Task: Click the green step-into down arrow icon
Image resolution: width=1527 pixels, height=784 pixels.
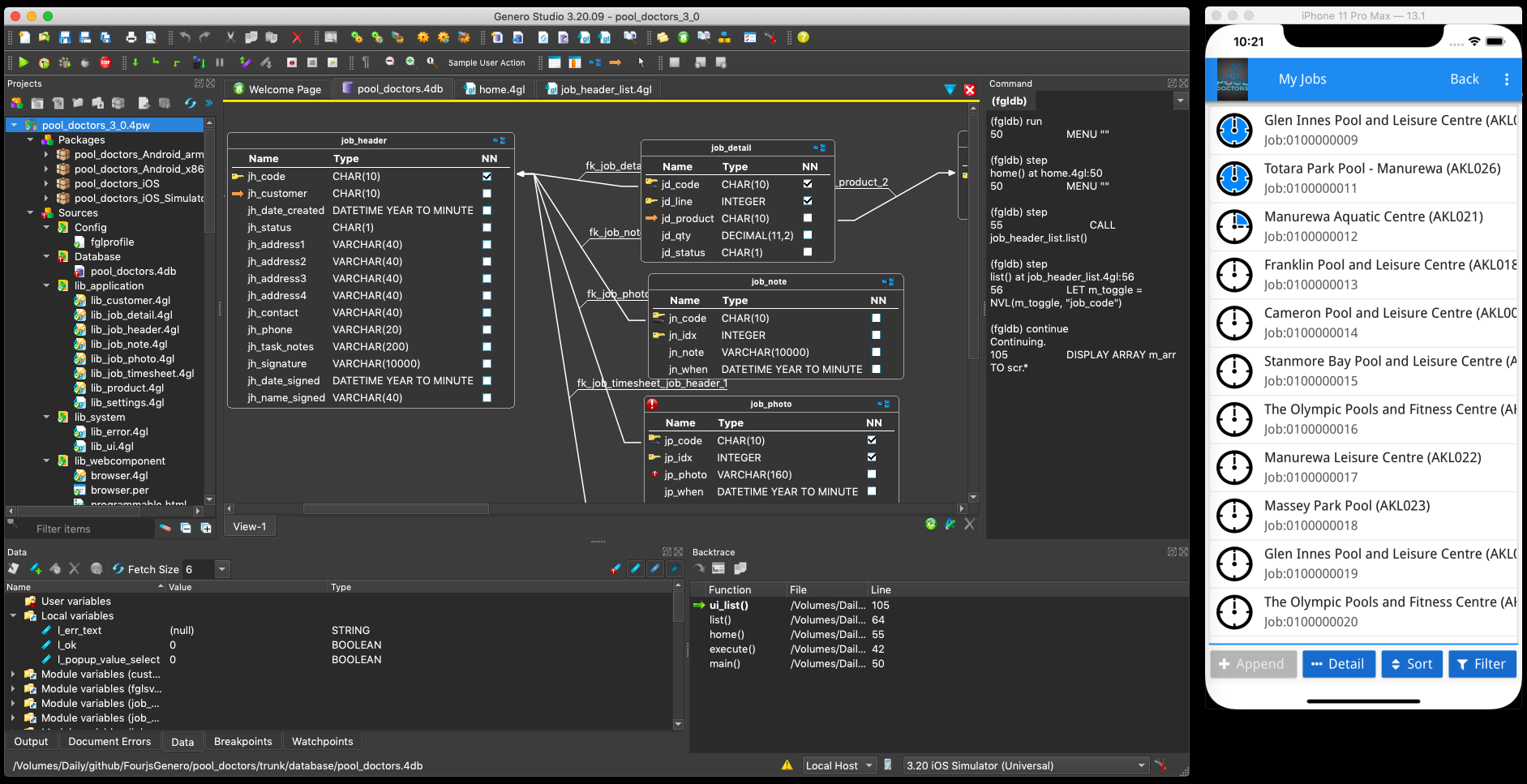Action: click(x=135, y=62)
